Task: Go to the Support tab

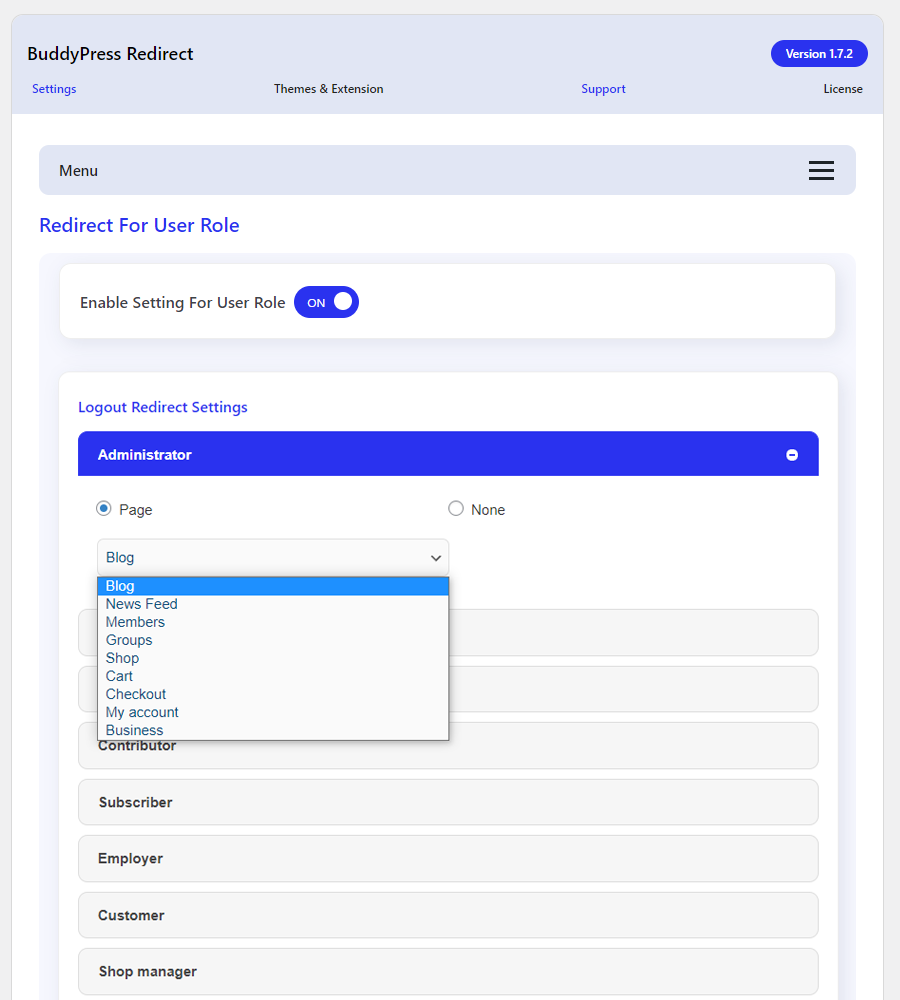Action: click(x=603, y=89)
